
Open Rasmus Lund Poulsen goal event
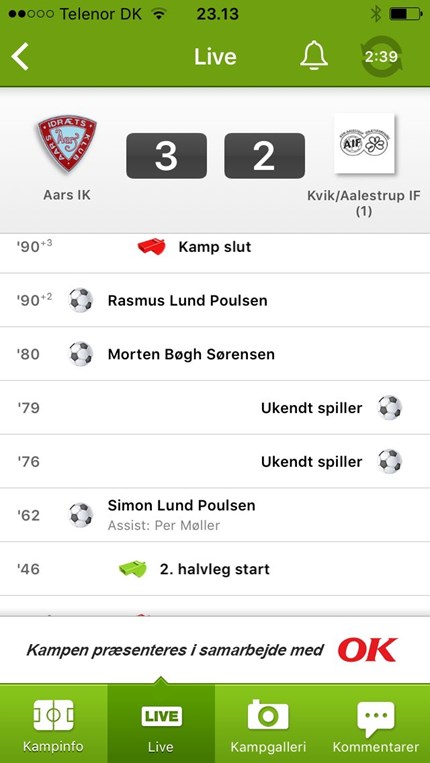click(215, 300)
